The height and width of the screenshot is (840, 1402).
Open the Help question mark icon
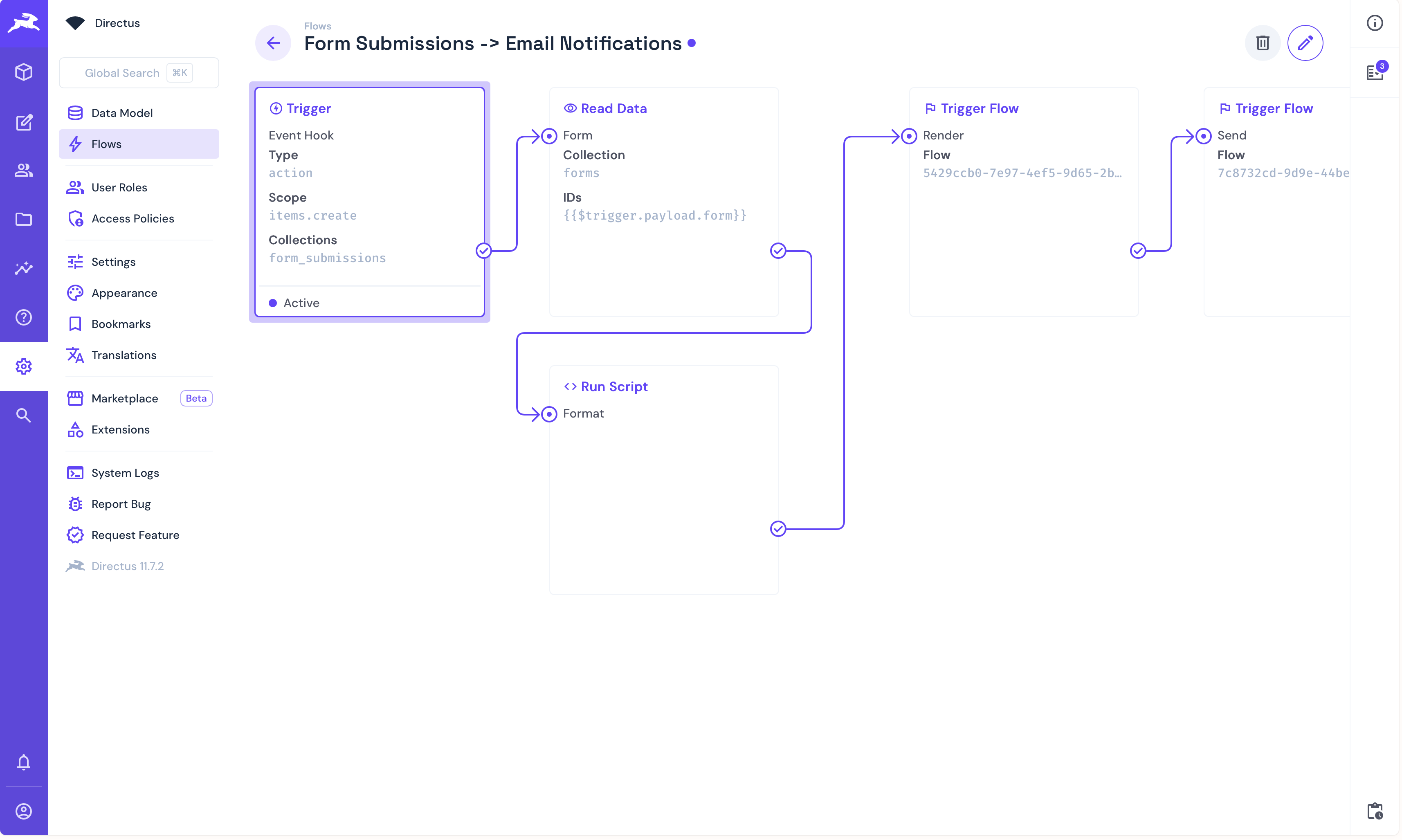24,317
